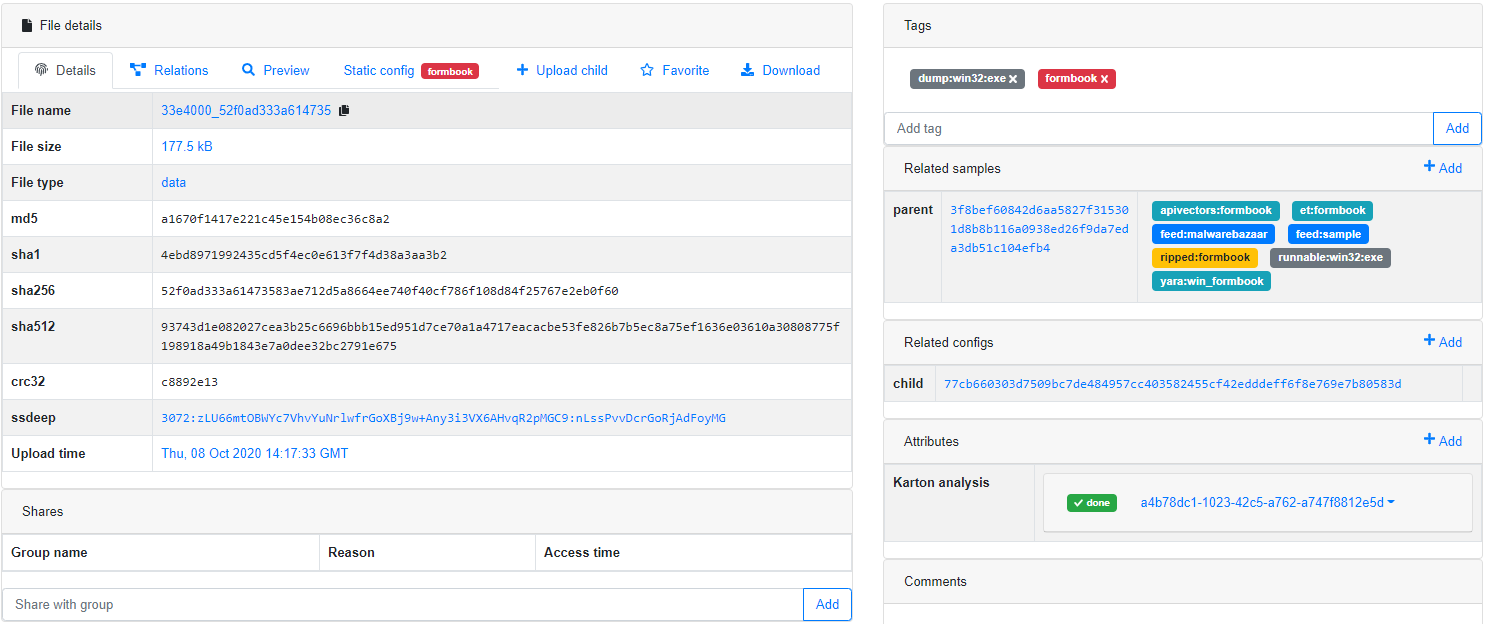Focus the Add tag input field
The image size is (1493, 624).
(1158, 128)
